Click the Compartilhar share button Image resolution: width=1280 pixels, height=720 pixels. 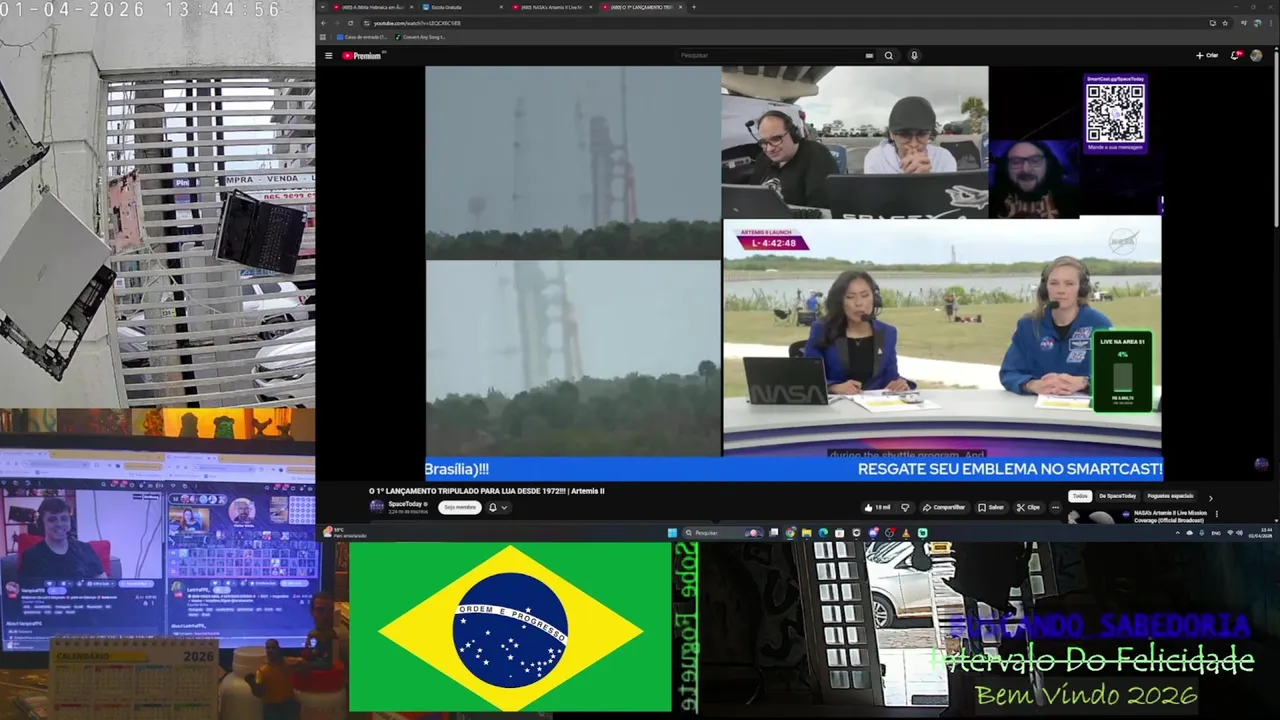point(944,507)
